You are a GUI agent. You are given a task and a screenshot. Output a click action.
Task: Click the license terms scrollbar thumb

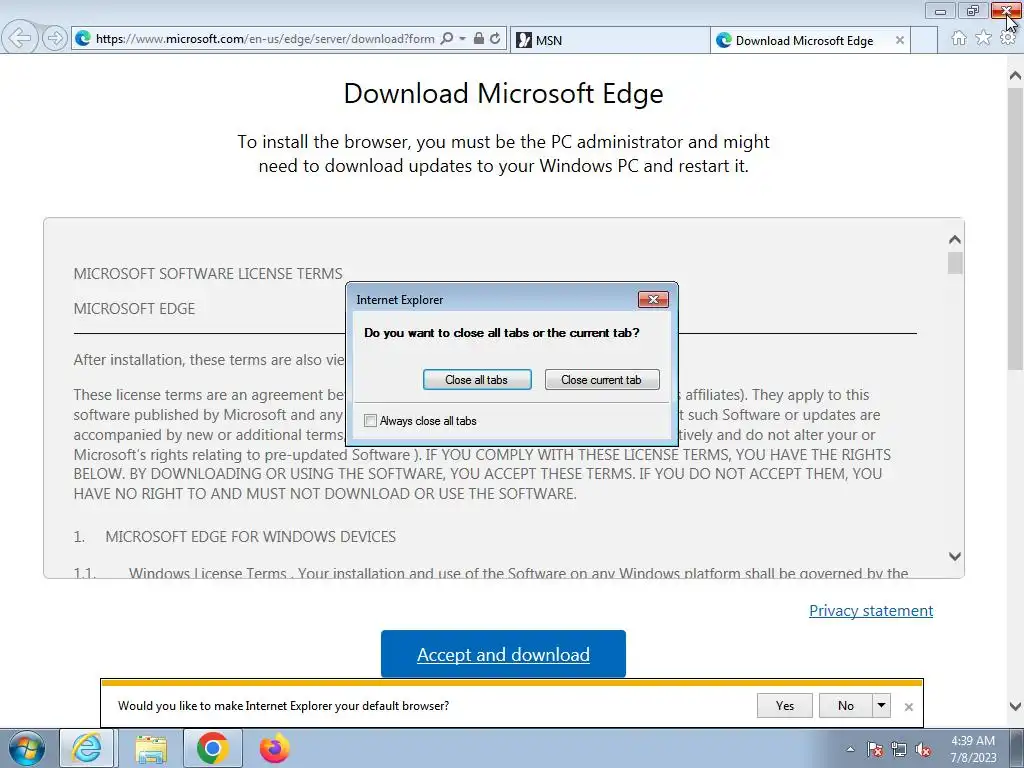[x=955, y=263]
